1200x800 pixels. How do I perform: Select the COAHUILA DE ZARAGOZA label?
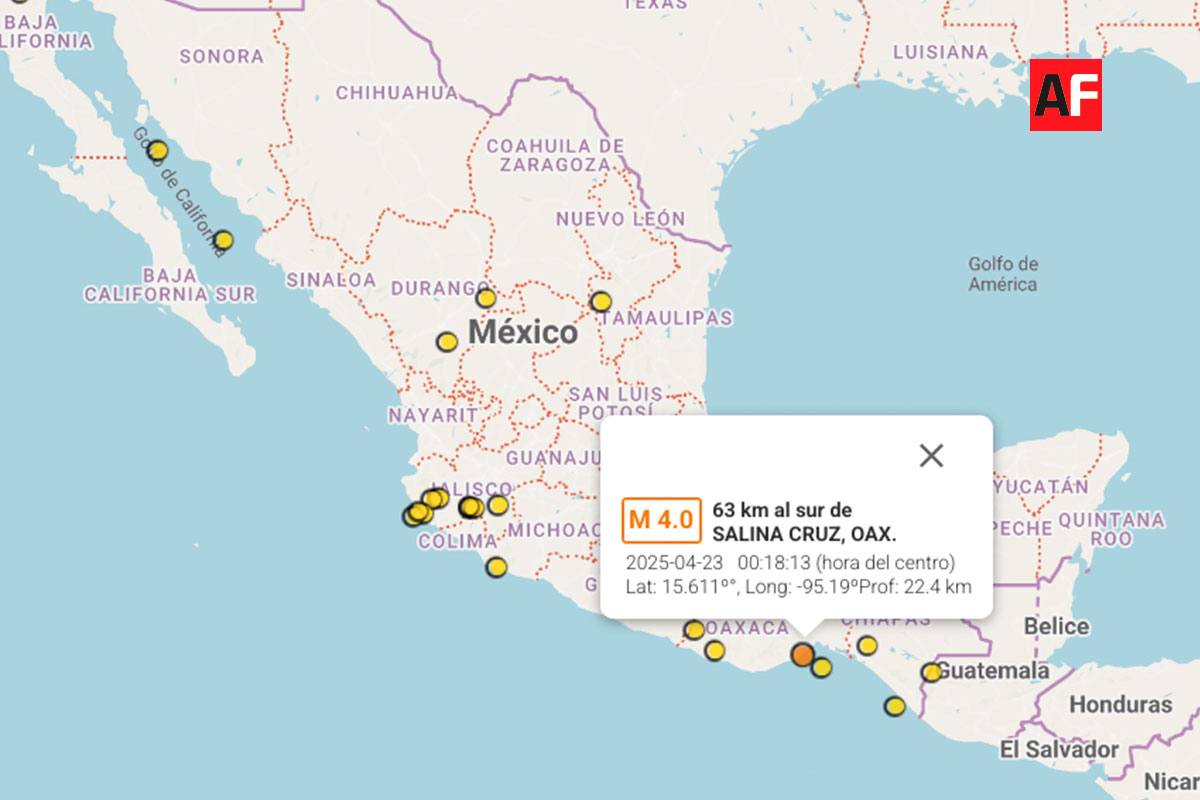coord(556,155)
